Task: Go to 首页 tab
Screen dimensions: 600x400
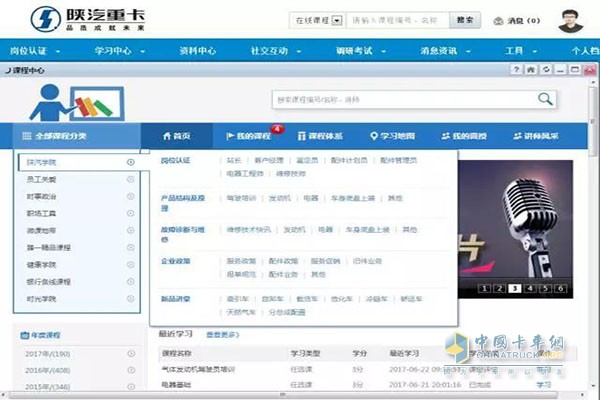Action: (179, 135)
